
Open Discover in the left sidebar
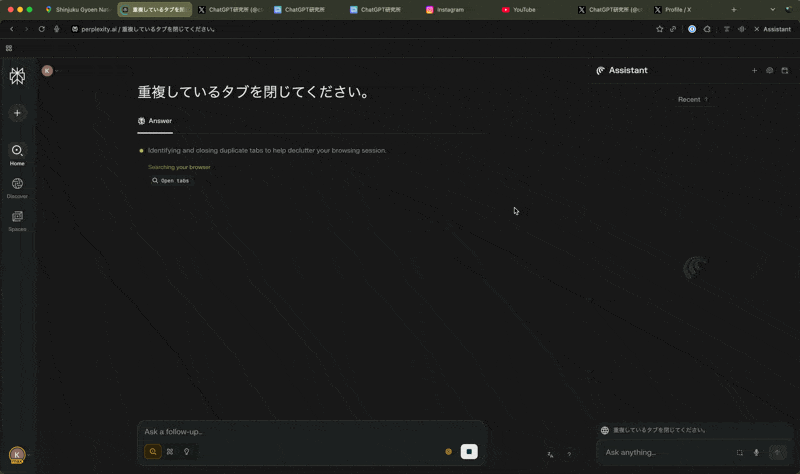point(17,187)
